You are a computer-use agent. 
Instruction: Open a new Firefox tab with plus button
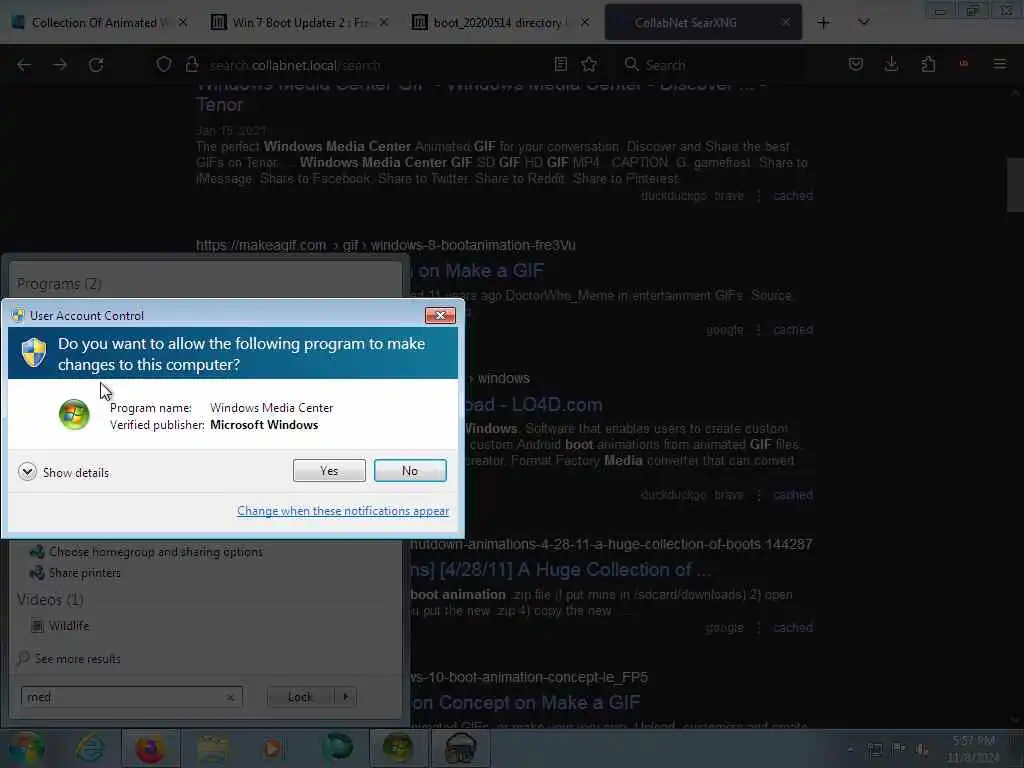(824, 23)
